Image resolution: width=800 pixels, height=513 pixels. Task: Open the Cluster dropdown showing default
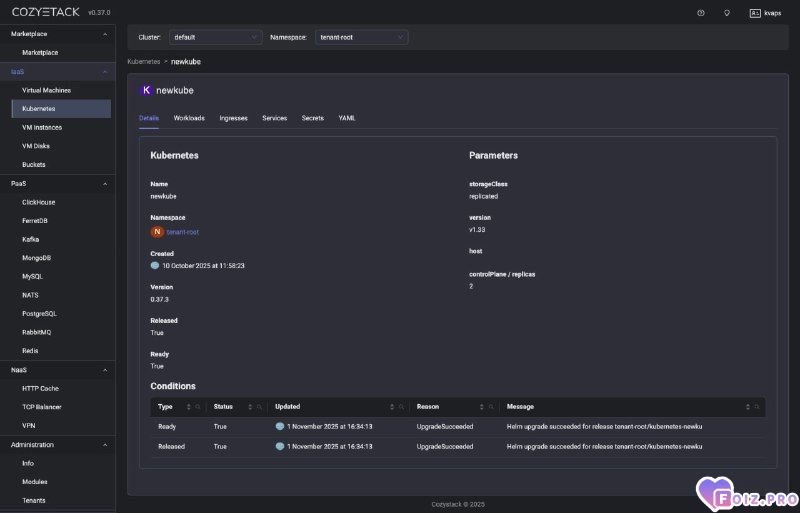click(215, 37)
